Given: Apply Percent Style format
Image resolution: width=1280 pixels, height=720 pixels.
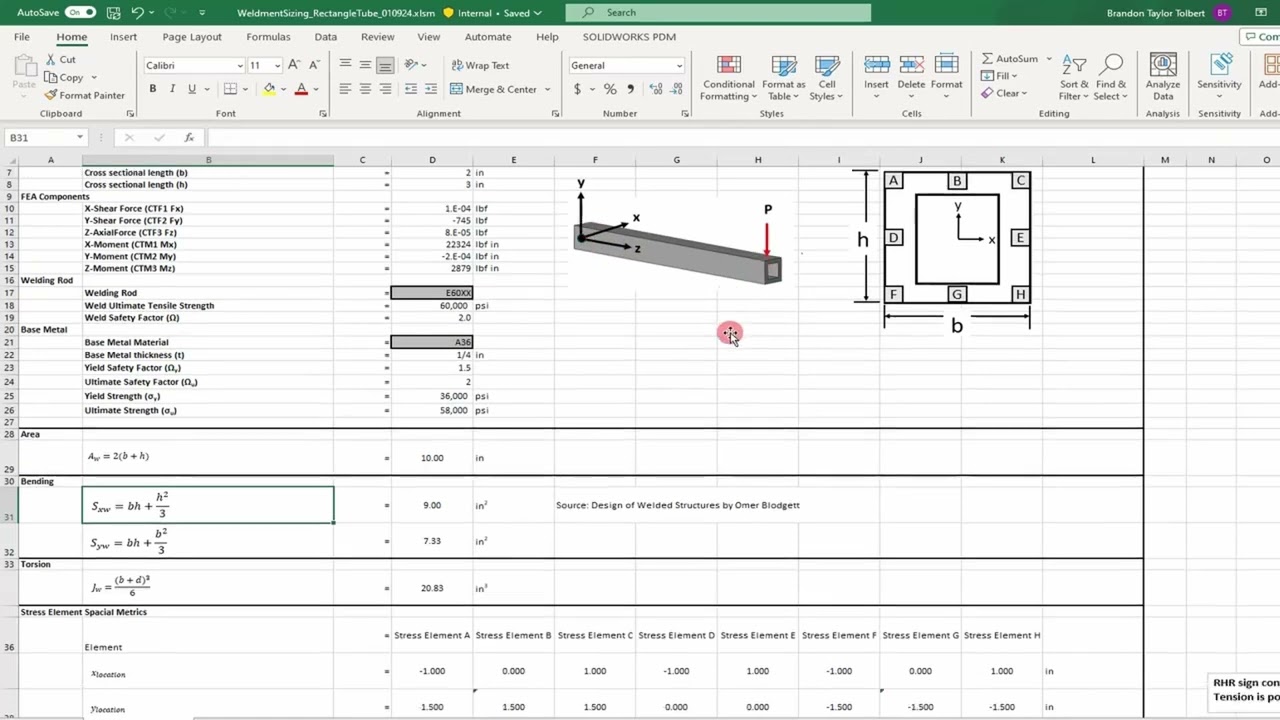Looking at the screenshot, I should [x=610, y=89].
